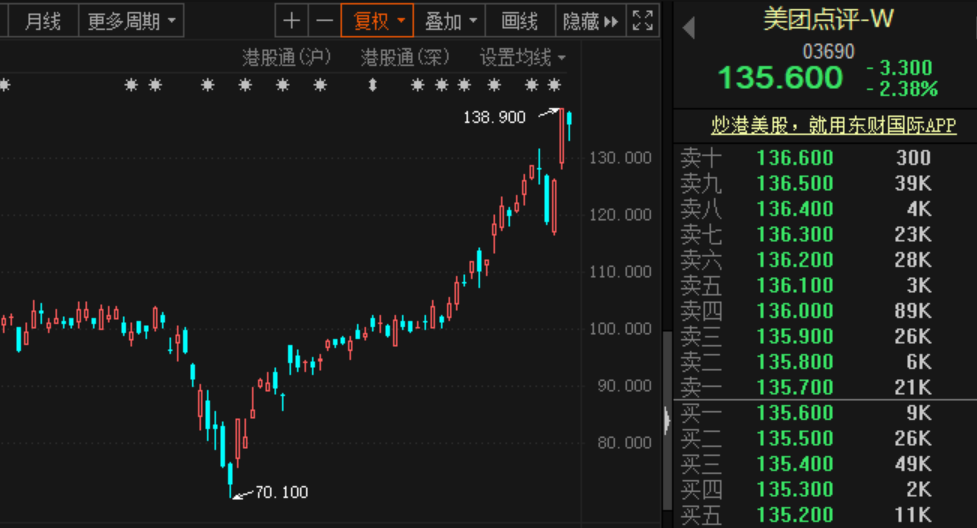Click the -2.38% change value
The height and width of the screenshot is (528, 977).
click(x=902, y=89)
